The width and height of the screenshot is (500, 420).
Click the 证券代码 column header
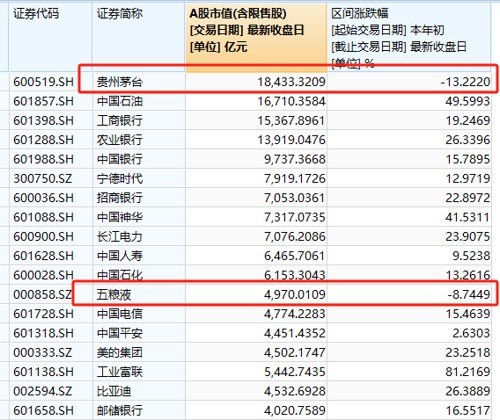(x=50, y=37)
